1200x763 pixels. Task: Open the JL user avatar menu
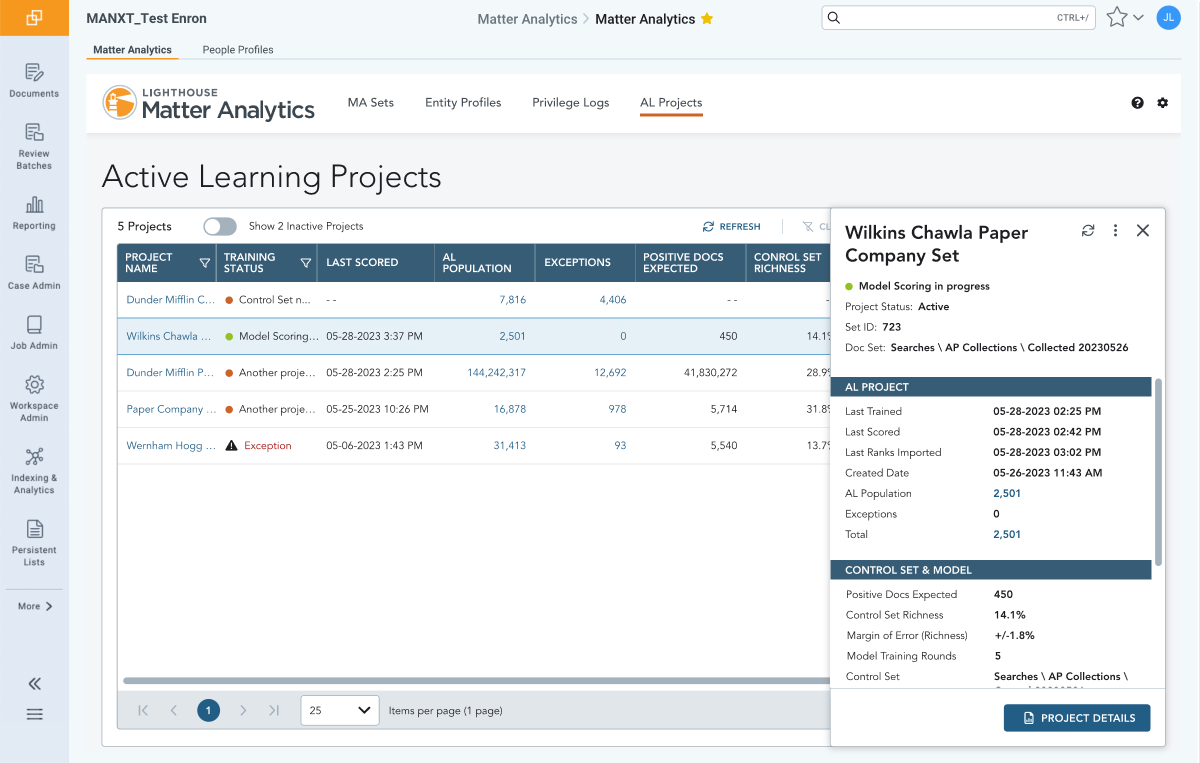pyautogui.click(x=1168, y=17)
